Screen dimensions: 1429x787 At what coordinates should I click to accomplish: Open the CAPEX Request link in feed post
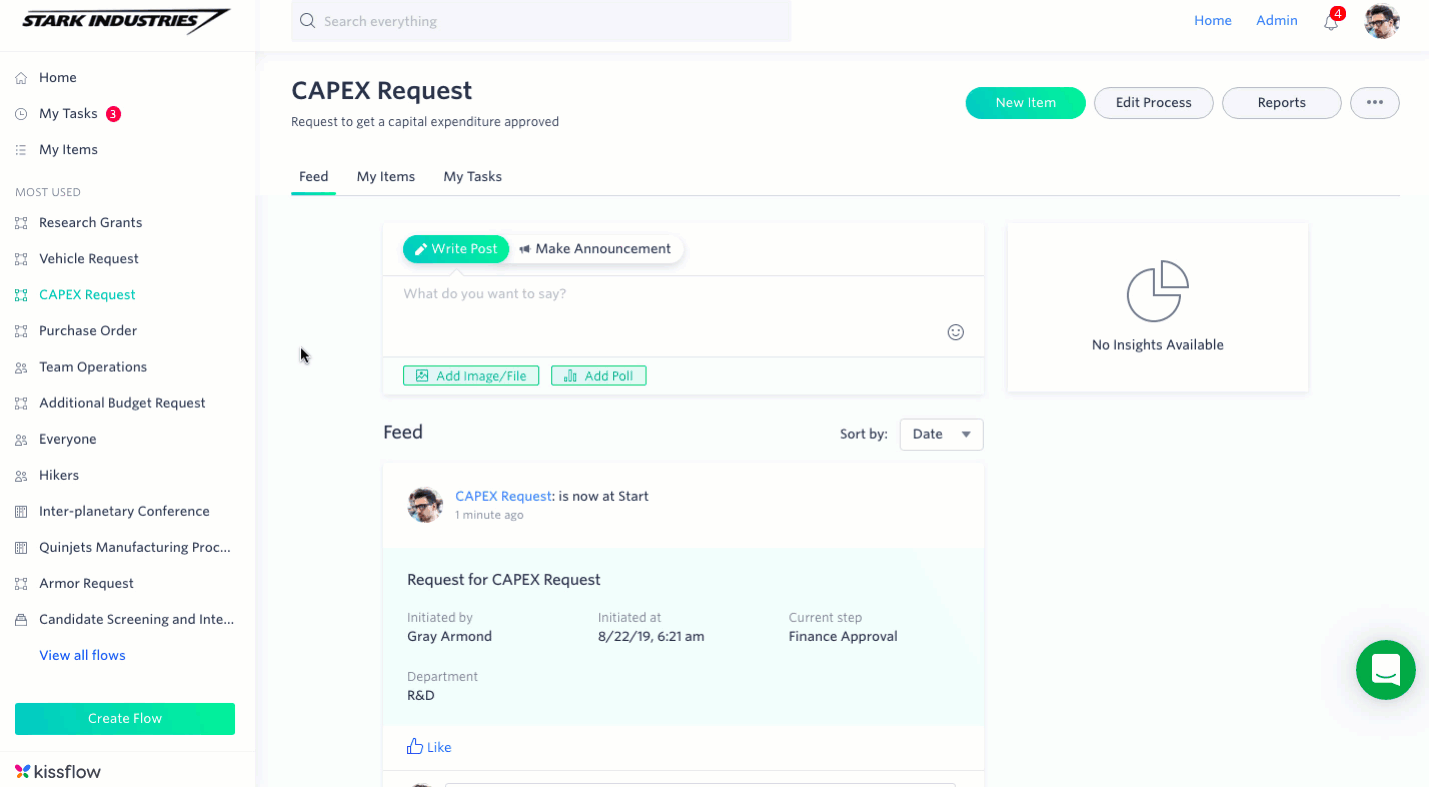point(503,496)
